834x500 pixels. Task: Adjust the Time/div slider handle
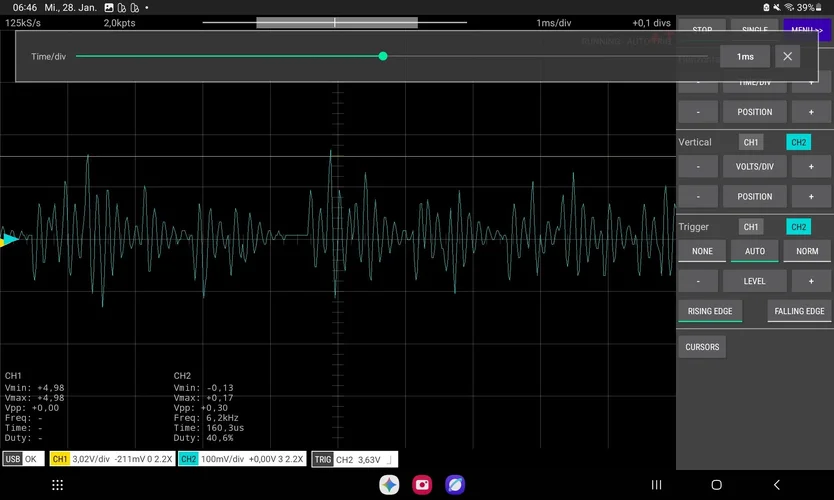click(x=383, y=56)
